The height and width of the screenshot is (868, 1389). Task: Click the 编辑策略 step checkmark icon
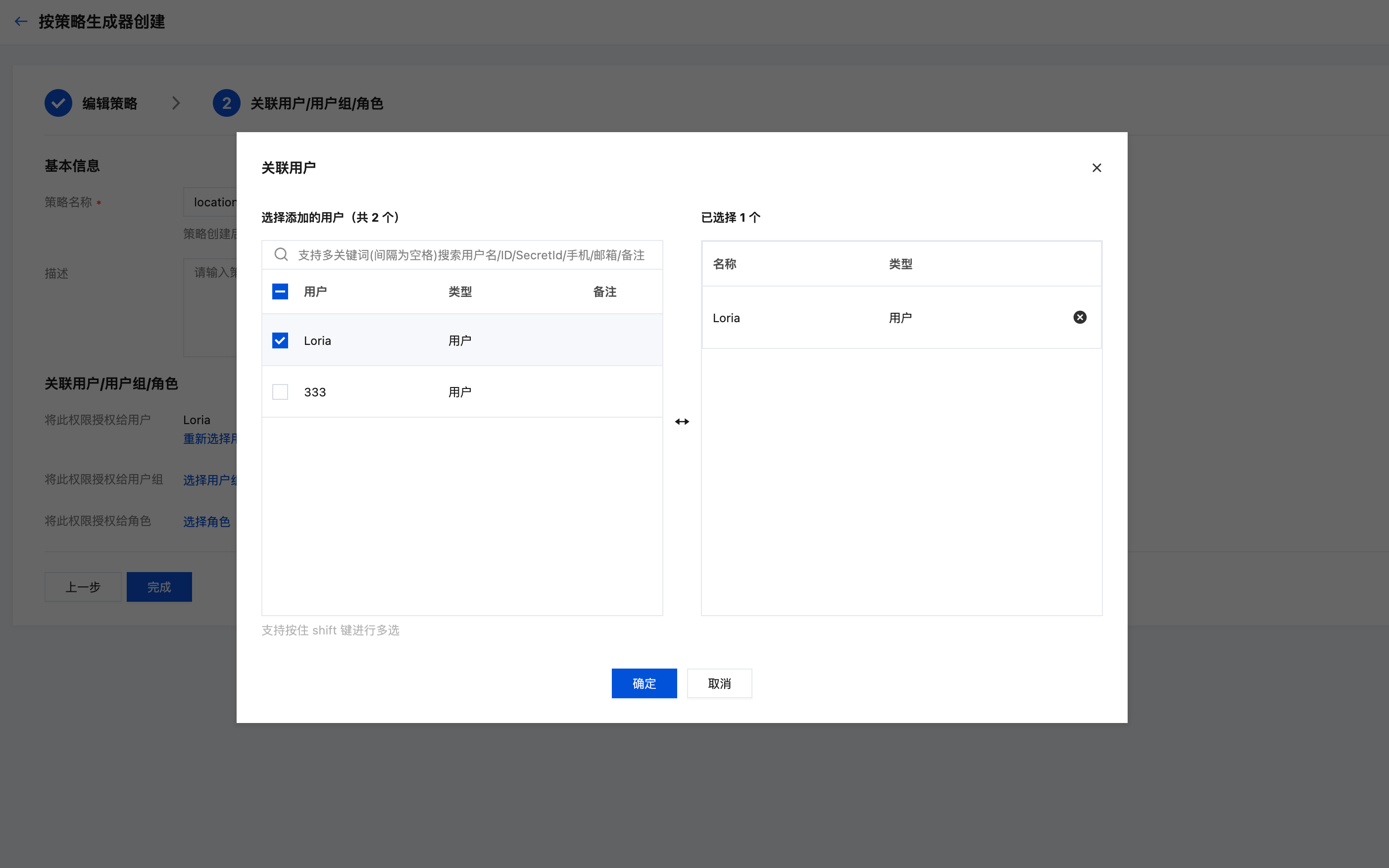[58, 103]
